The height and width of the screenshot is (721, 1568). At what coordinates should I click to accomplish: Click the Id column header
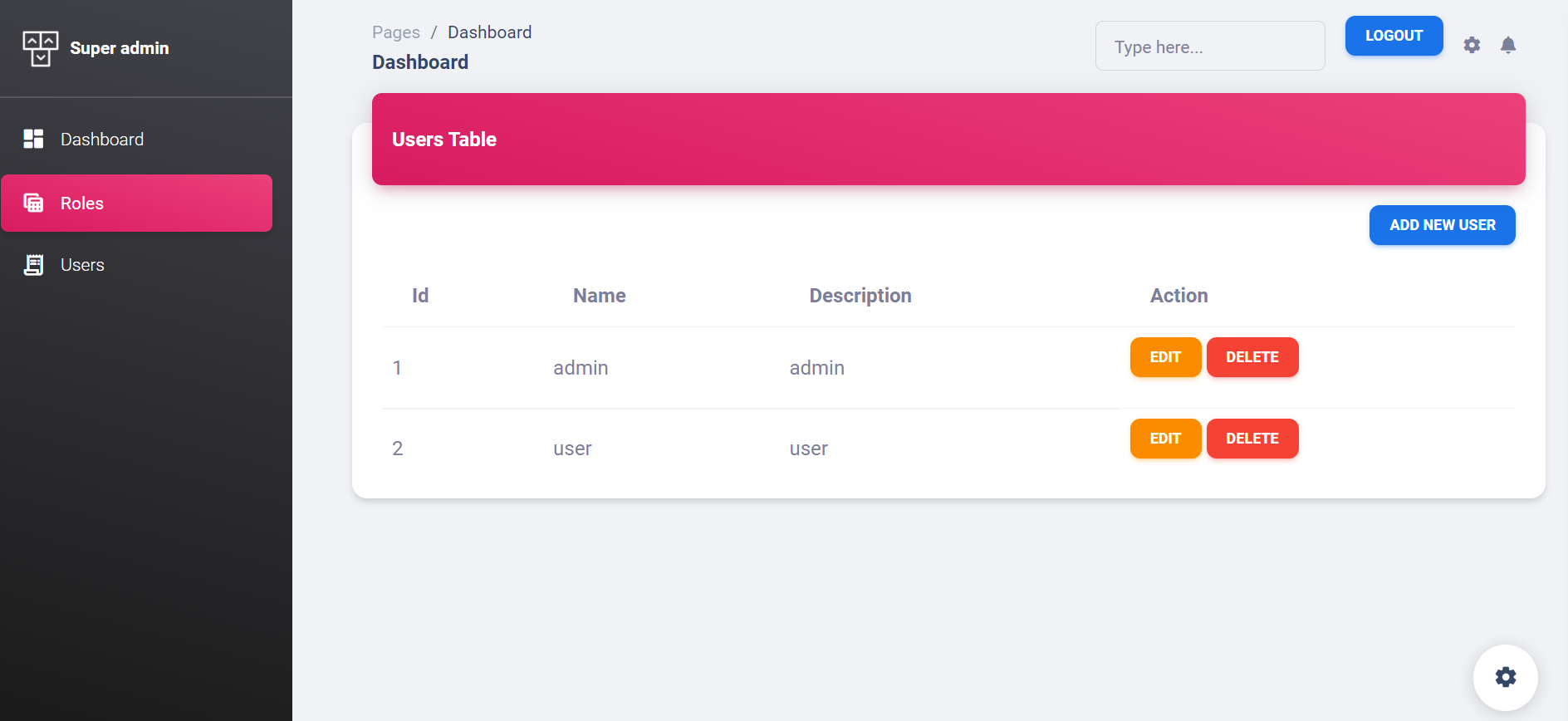[420, 296]
